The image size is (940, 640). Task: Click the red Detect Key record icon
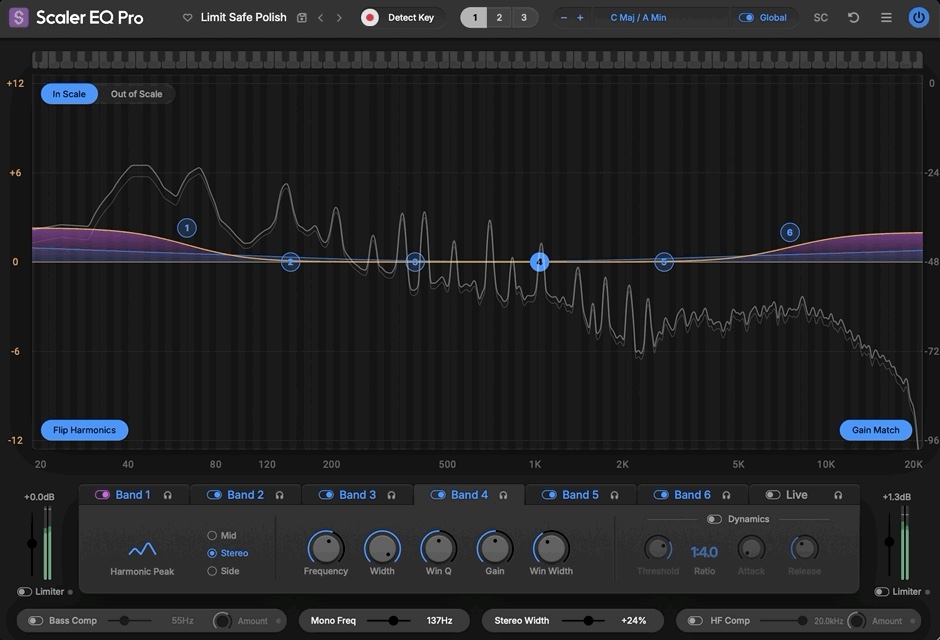tap(370, 17)
